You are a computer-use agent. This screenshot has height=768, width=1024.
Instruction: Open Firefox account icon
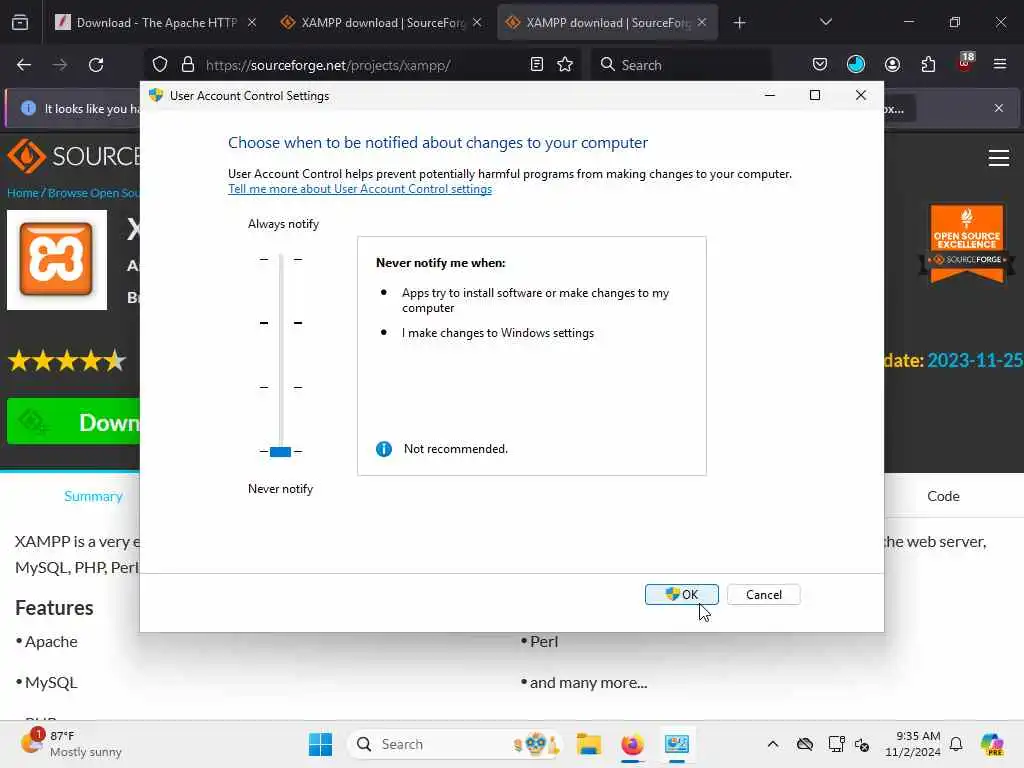[892, 65]
